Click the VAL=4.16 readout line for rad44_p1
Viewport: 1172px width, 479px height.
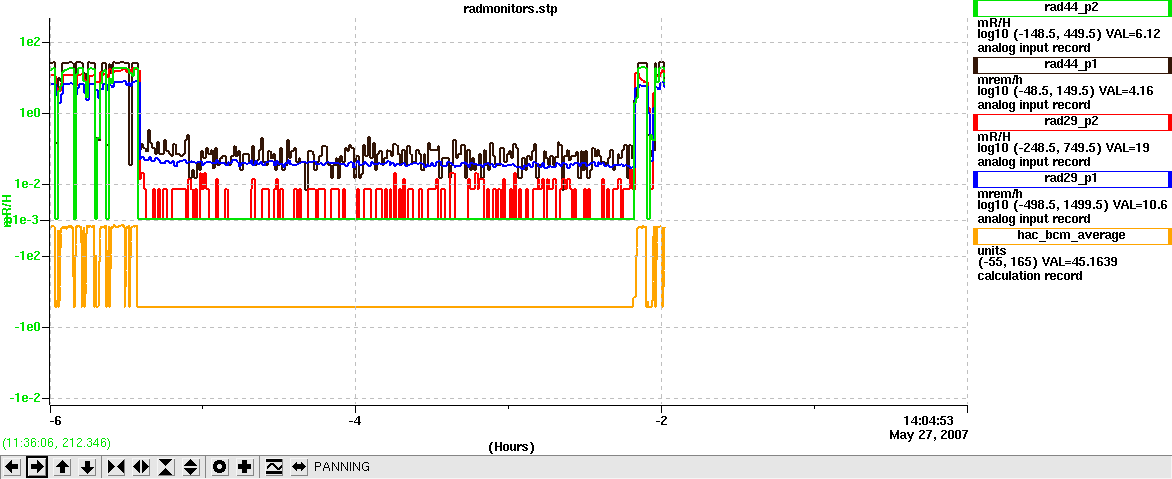[1065, 90]
